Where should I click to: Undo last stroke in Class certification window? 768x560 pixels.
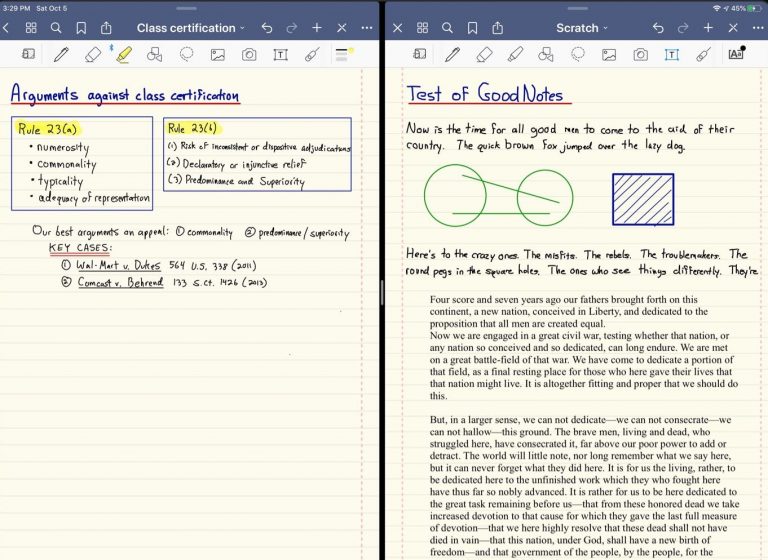[x=267, y=28]
